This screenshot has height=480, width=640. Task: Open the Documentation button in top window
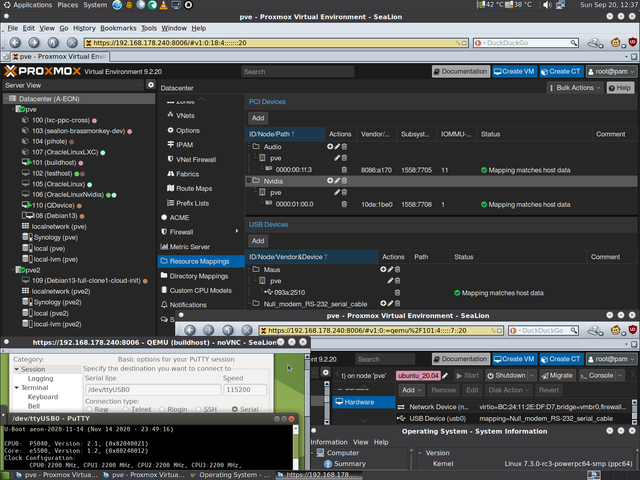point(461,71)
